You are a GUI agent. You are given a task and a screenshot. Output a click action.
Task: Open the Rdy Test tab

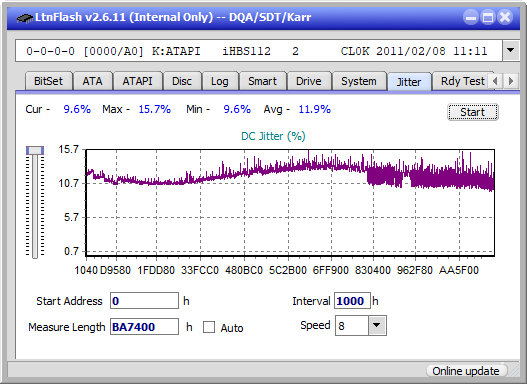[x=462, y=81]
